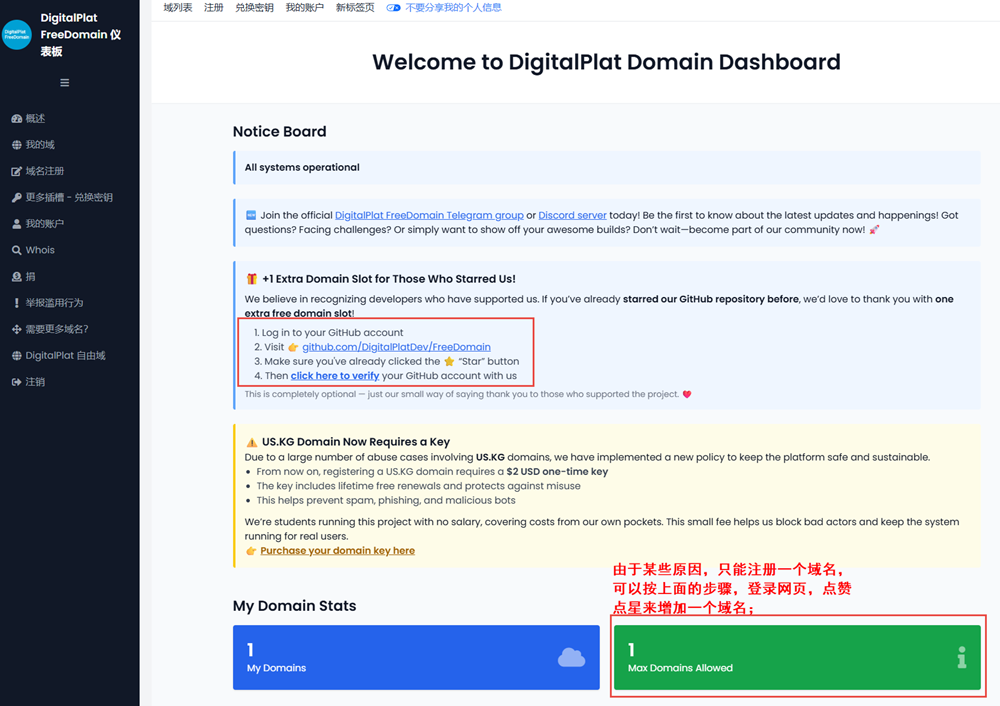
Task: Click the globe icon beside DigitalPlat 自由域
Action: (x=17, y=355)
